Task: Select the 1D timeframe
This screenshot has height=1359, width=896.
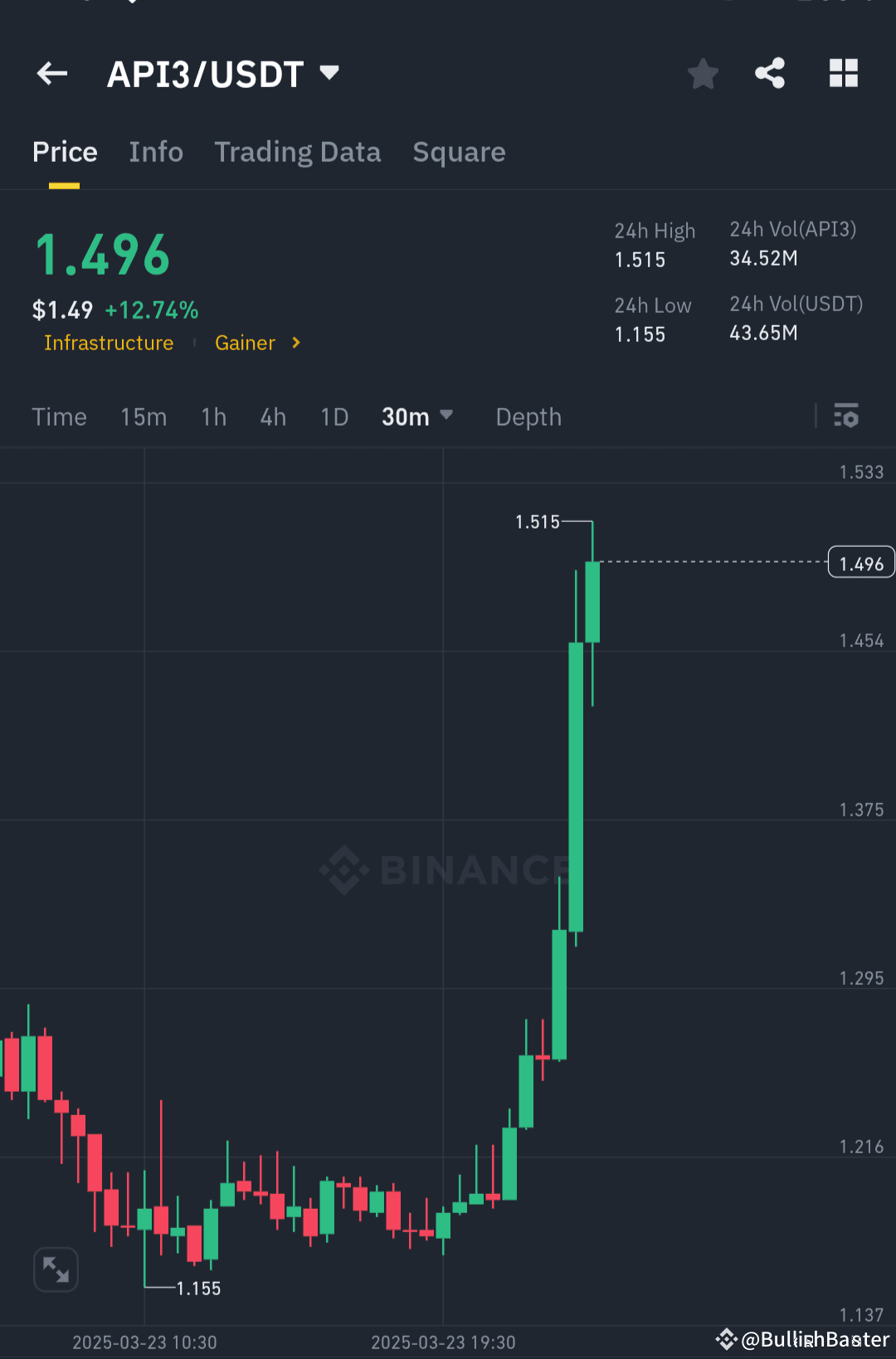Action: click(x=334, y=416)
